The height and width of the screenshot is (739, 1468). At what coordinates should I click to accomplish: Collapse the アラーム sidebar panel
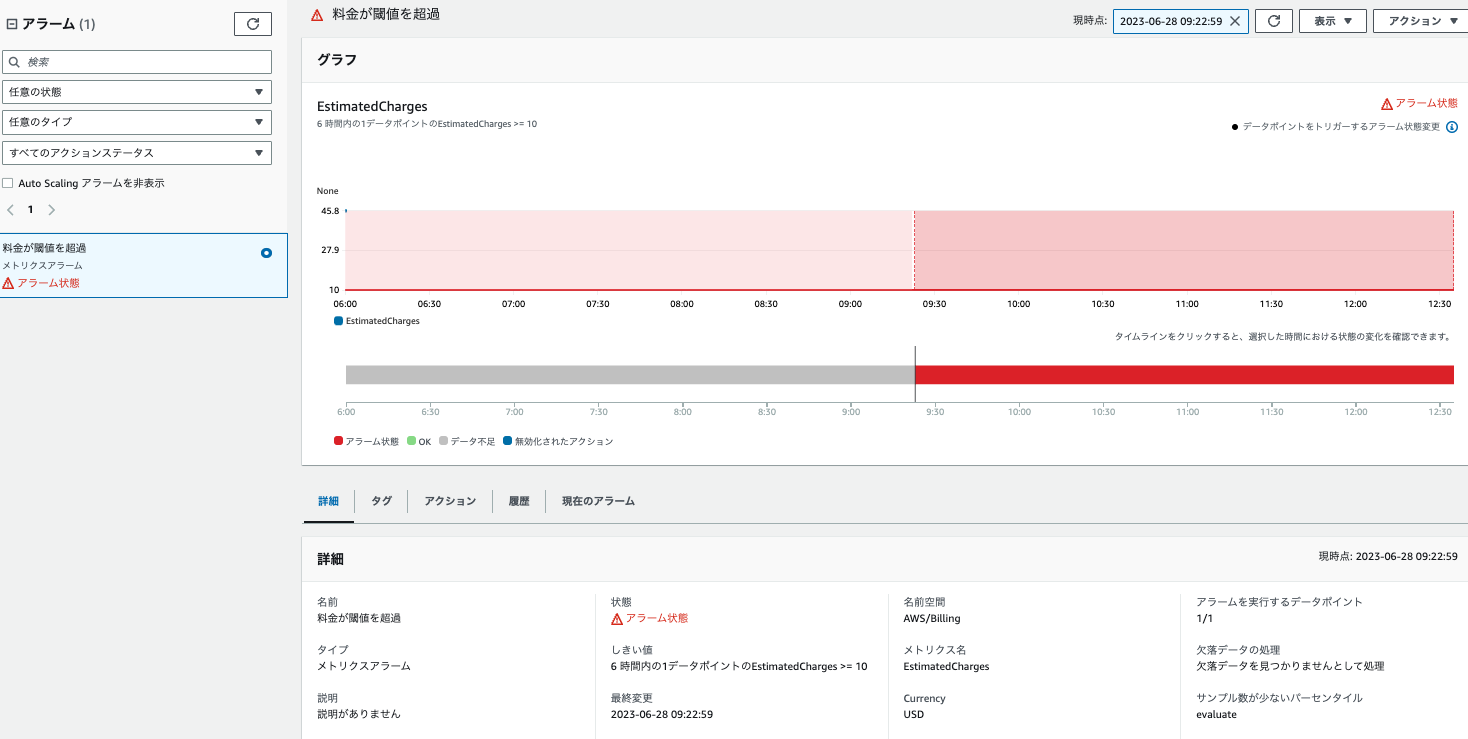[x=11, y=22]
